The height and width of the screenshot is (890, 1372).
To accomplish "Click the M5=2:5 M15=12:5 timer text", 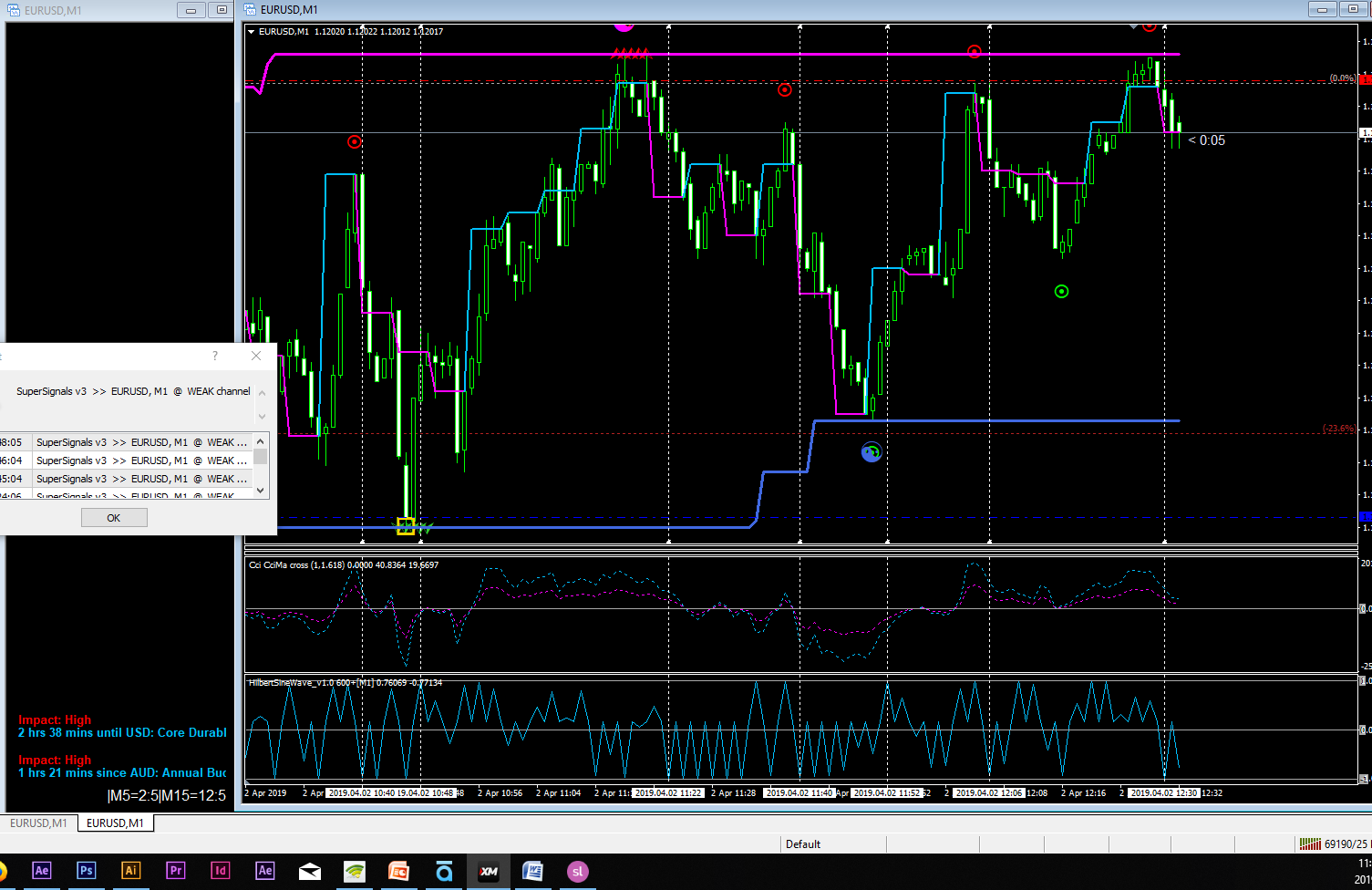I will (x=167, y=796).
